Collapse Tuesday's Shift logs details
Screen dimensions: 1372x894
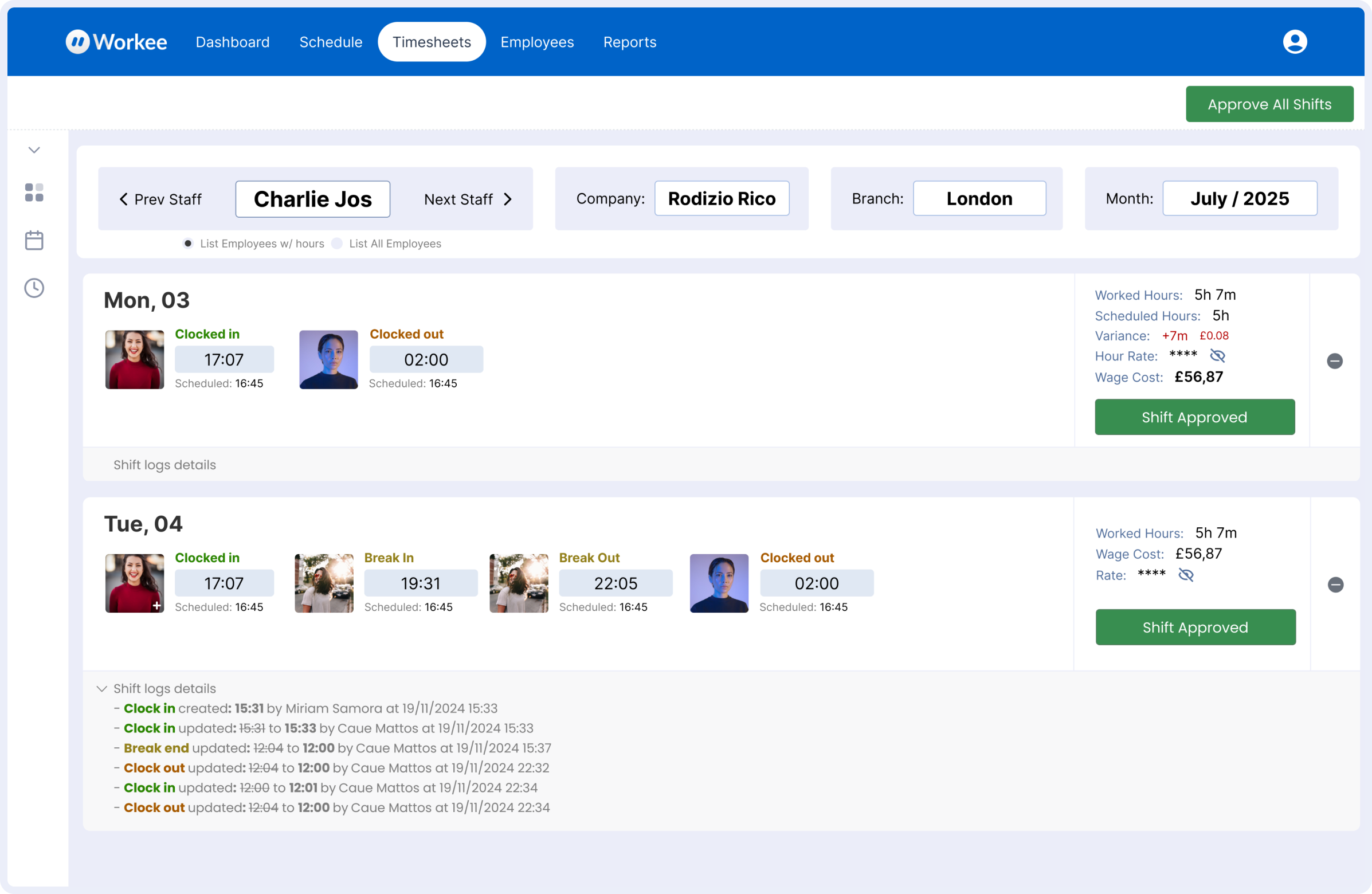pyautogui.click(x=102, y=689)
